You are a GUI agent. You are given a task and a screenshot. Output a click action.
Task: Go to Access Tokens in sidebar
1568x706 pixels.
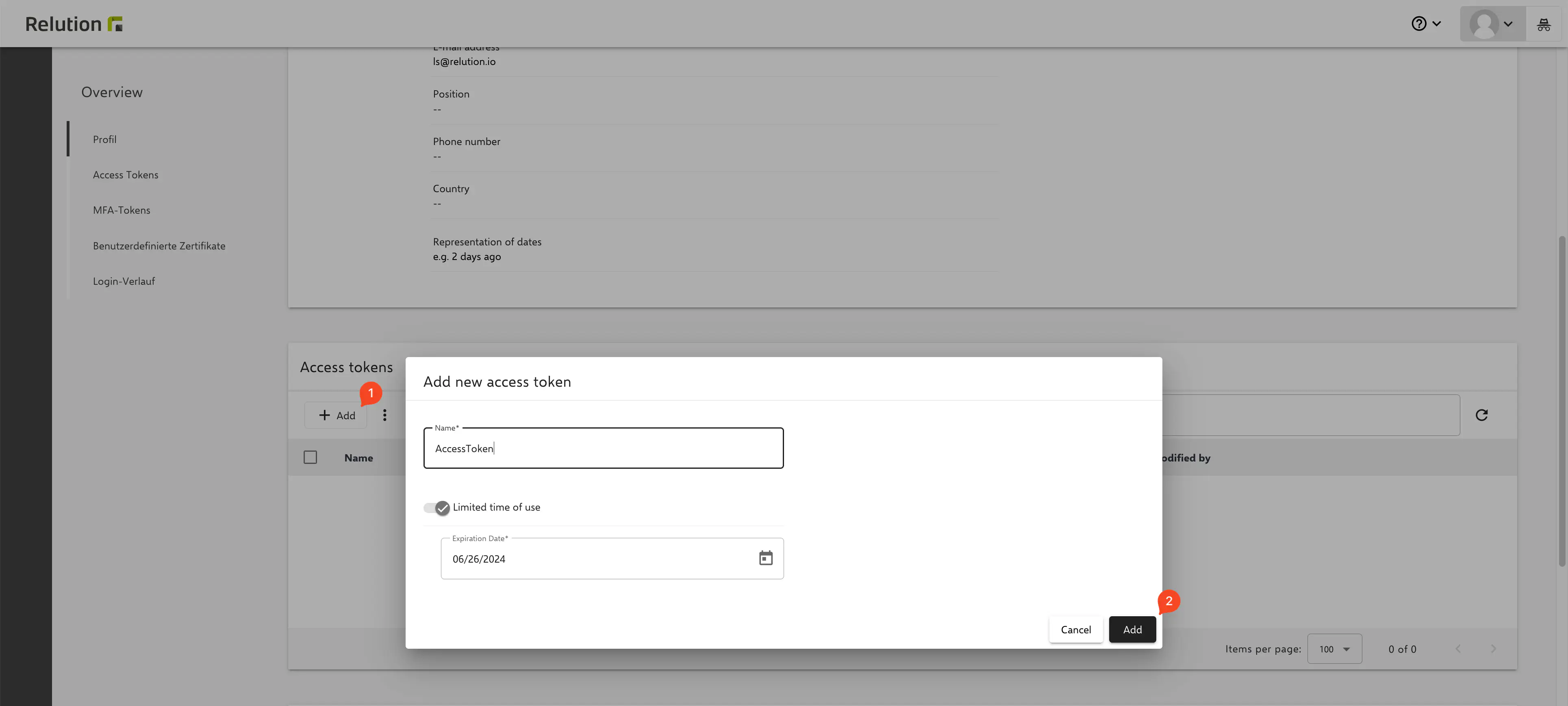point(126,175)
